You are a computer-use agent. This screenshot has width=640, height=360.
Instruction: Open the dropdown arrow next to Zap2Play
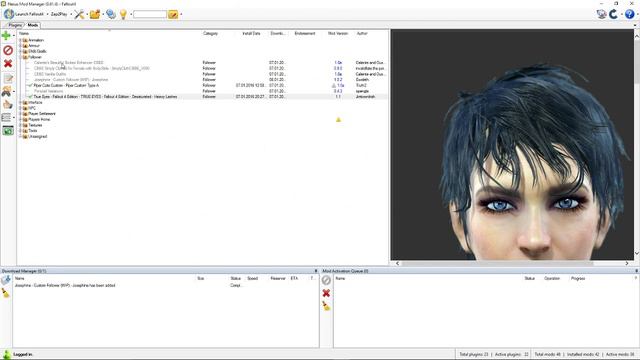click(x=71, y=14)
